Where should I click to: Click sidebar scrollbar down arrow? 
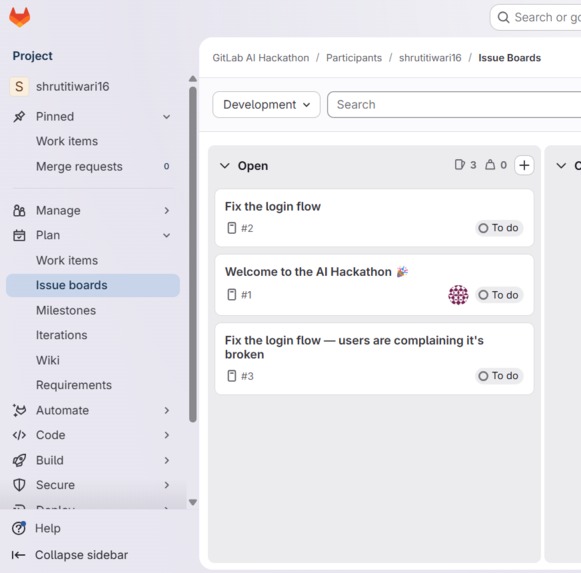click(193, 502)
